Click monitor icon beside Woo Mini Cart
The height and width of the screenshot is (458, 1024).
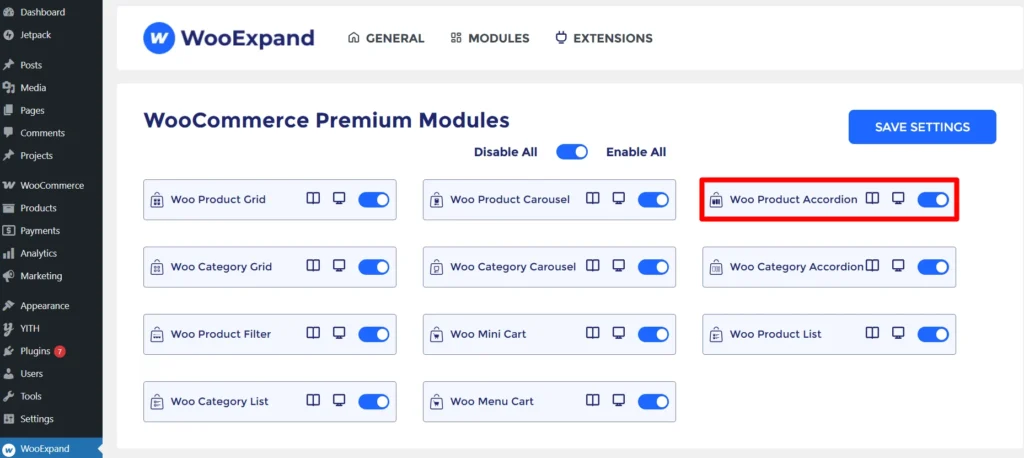tap(619, 333)
